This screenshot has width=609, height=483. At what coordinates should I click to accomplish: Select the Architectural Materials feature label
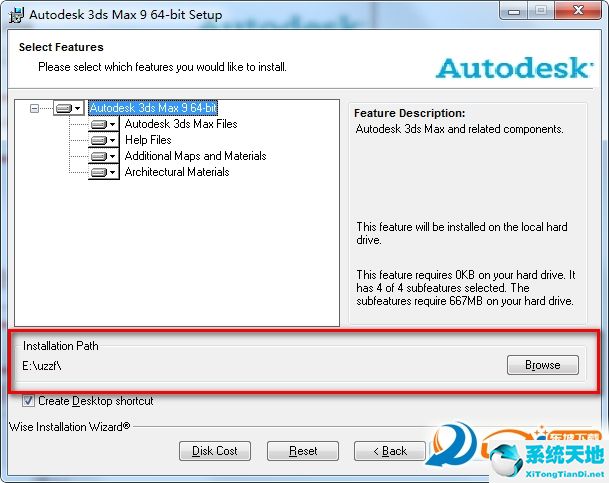177,172
